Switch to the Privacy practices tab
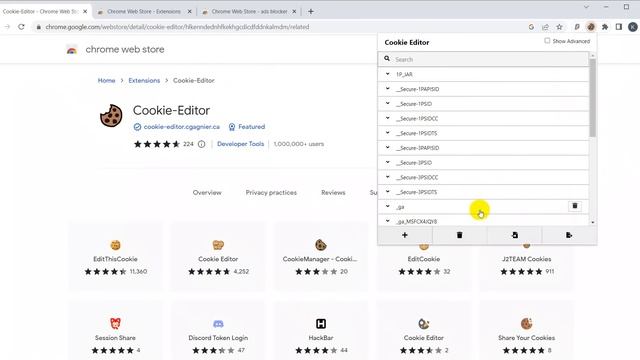Viewport: 640px width, 360px height. click(x=271, y=193)
